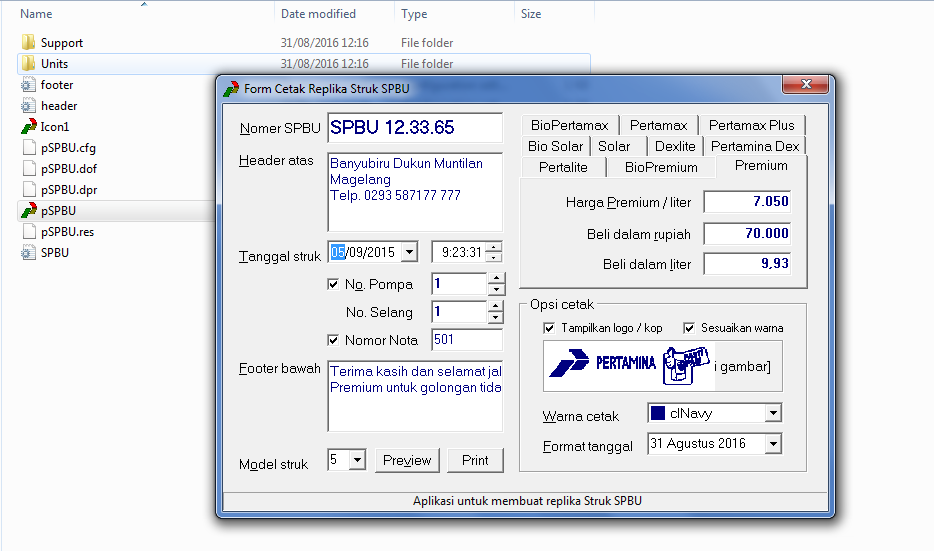This screenshot has height=551, width=934.
Task: Increase time with the up spinner
Action: (494, 247)
